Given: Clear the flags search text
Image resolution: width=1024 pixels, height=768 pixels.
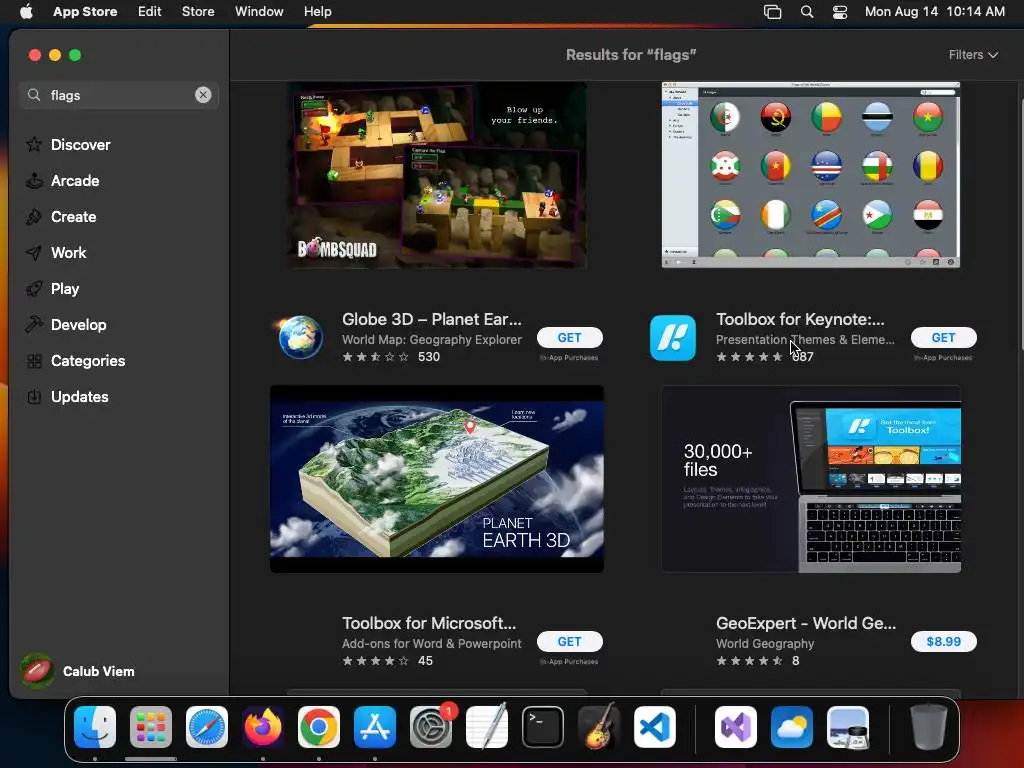Looking at the screenshot, I should (x=203, y=95).
